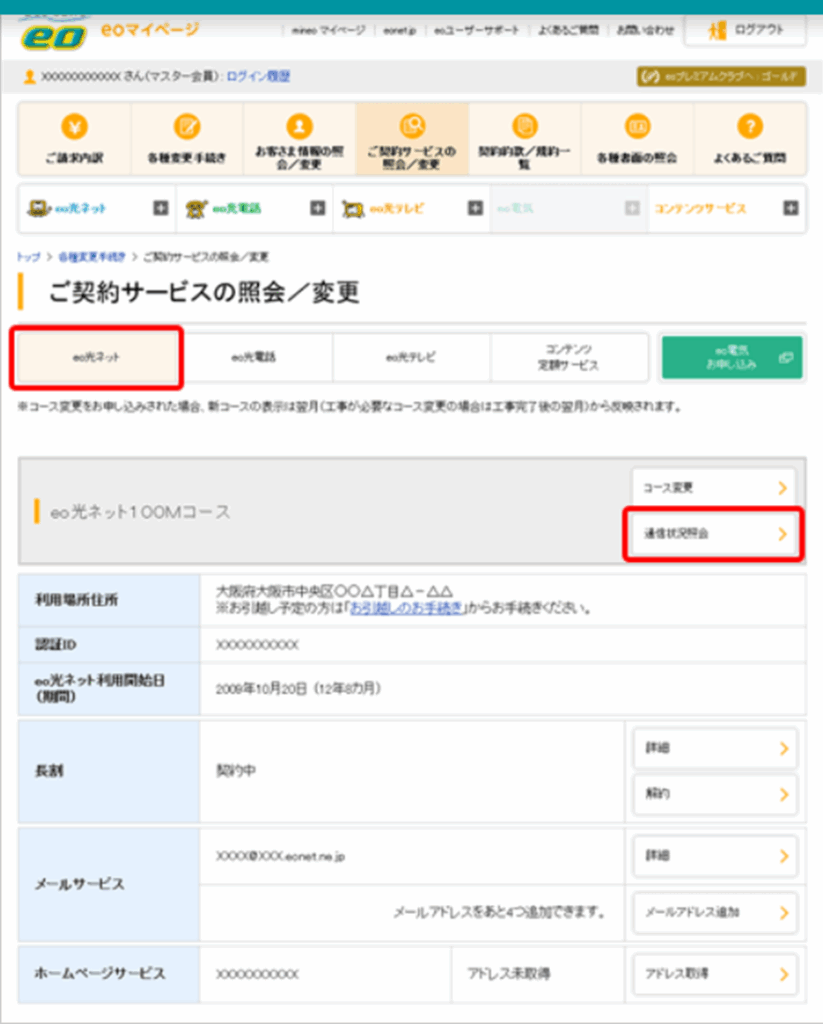Expand the コンテンツサービス plus icon
Image resolution: width=823 pixels, height=1024 pixels.
(x=791, y=208)
